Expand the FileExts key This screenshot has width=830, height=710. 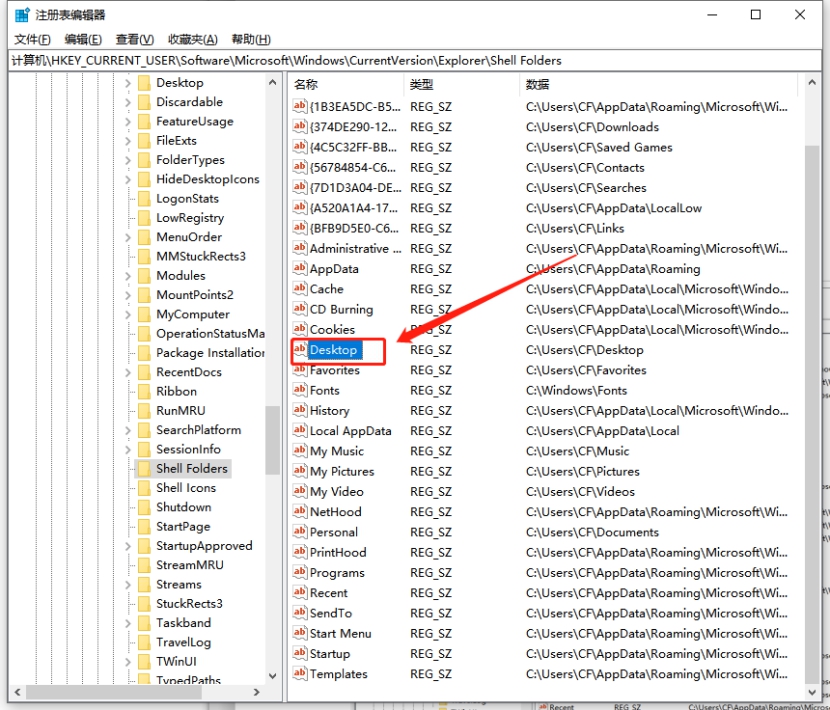point(128,141)
